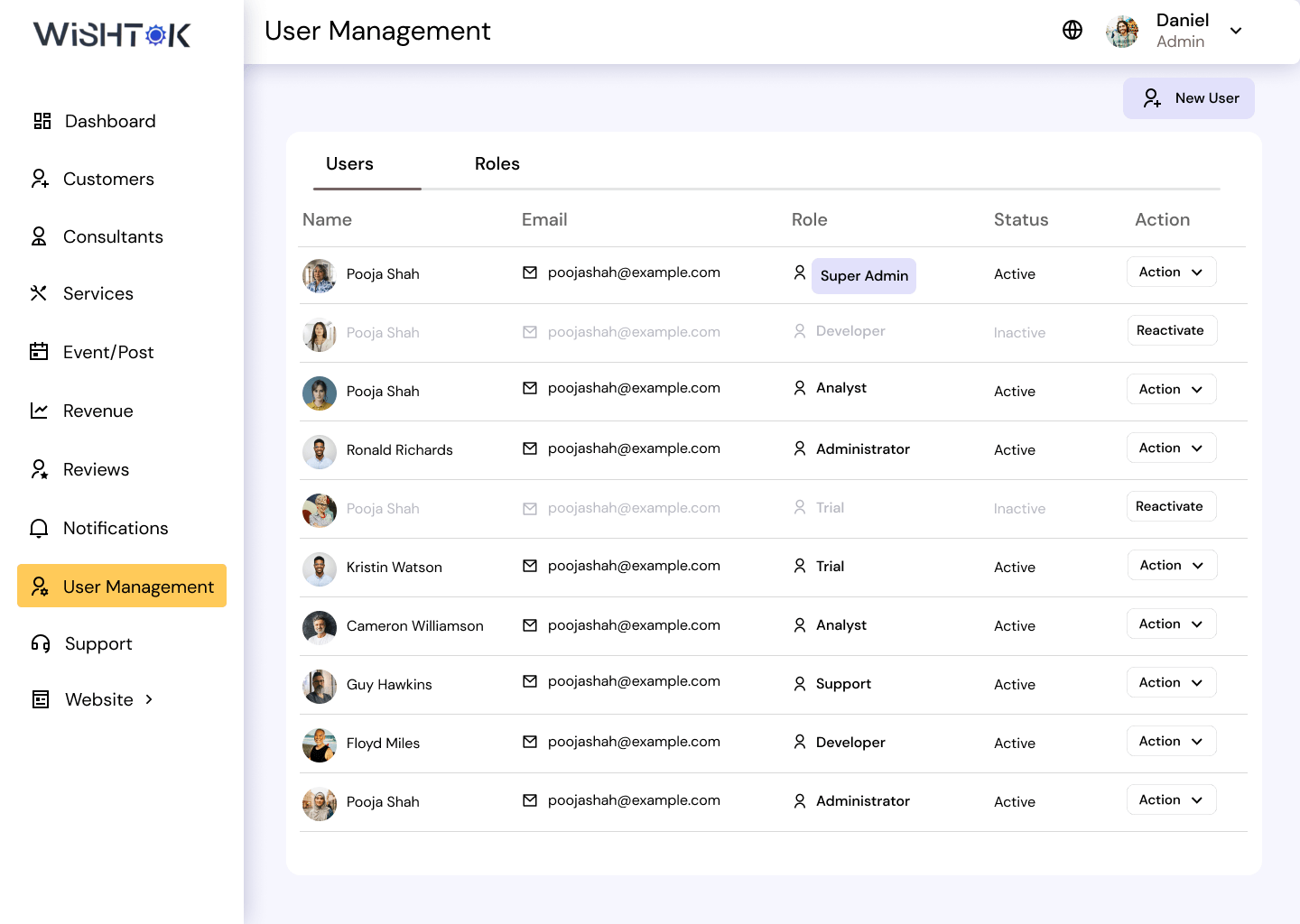Click the Super Admin role badge
Viewport: 1300px width, 924px height.
pos(864,276)
